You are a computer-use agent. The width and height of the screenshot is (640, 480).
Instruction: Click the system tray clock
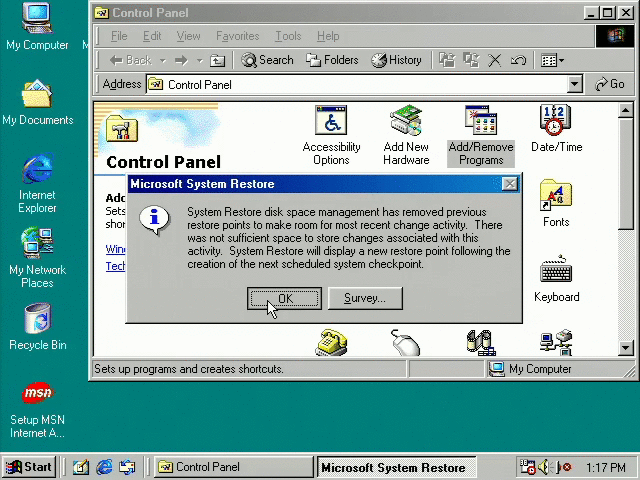coord(606,467)
